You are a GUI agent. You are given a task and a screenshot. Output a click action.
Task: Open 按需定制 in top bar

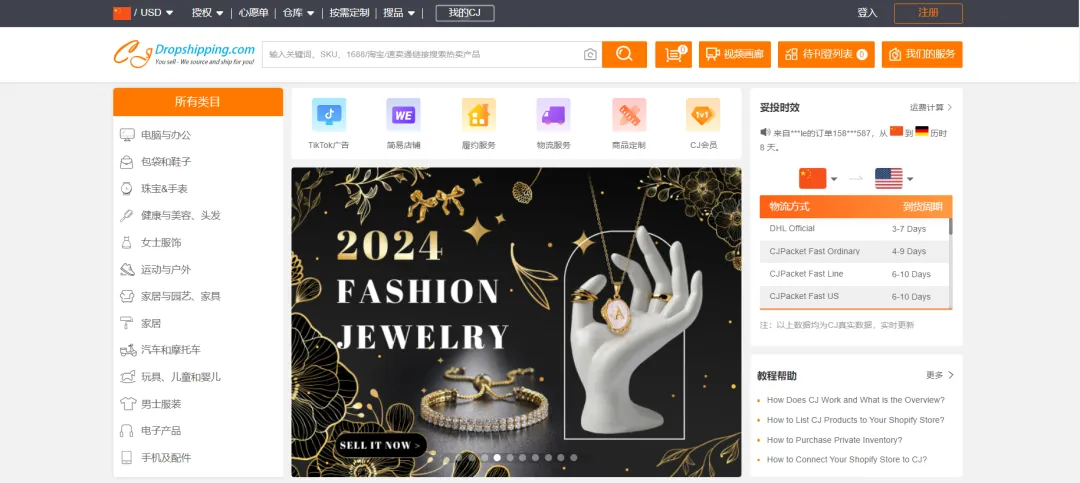[x=349, y=12]
